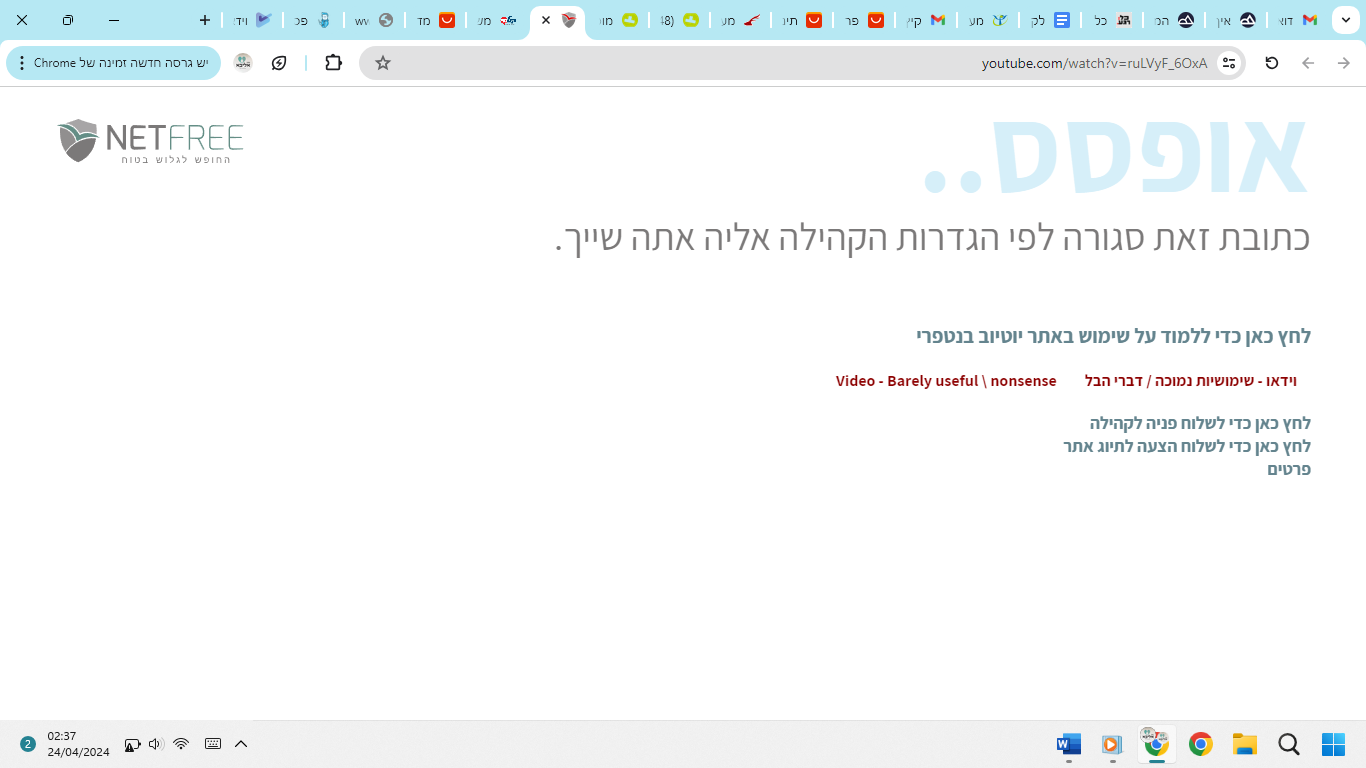Switch to a Gmail tab

(x=934, y=17)
